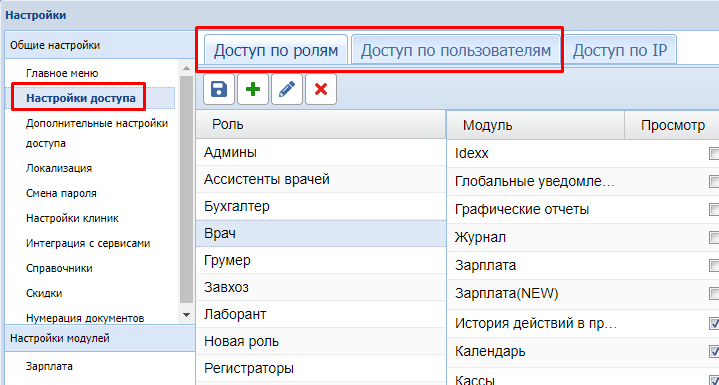This screenshot has height=385, width=719.
Task: Tick the Idexx view checkbox
Action: (714, 153)
